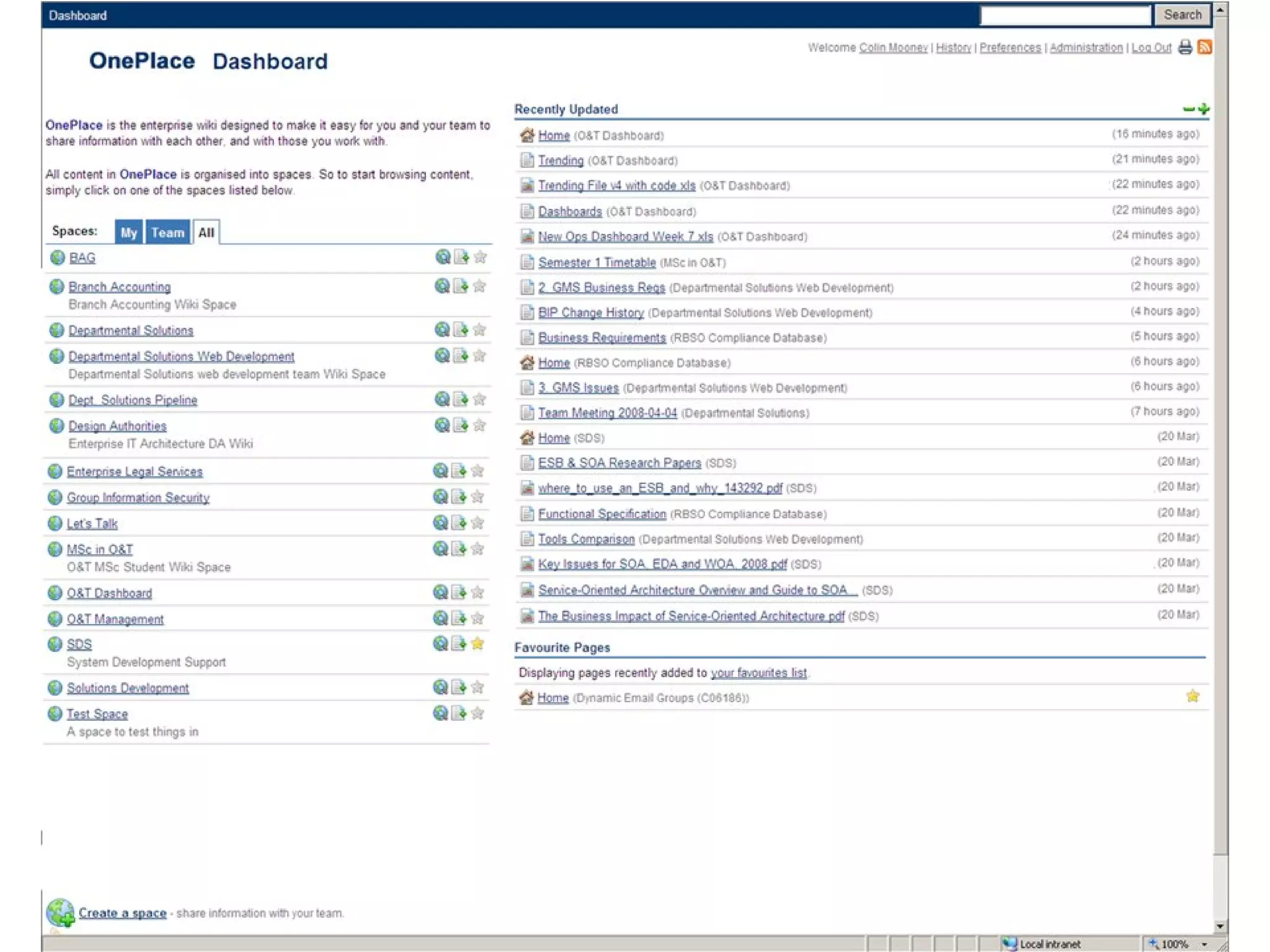Collapse Recently Updated list with minus icon
The width and height of the screenshot is (1270, 952).
(1188, 109)
